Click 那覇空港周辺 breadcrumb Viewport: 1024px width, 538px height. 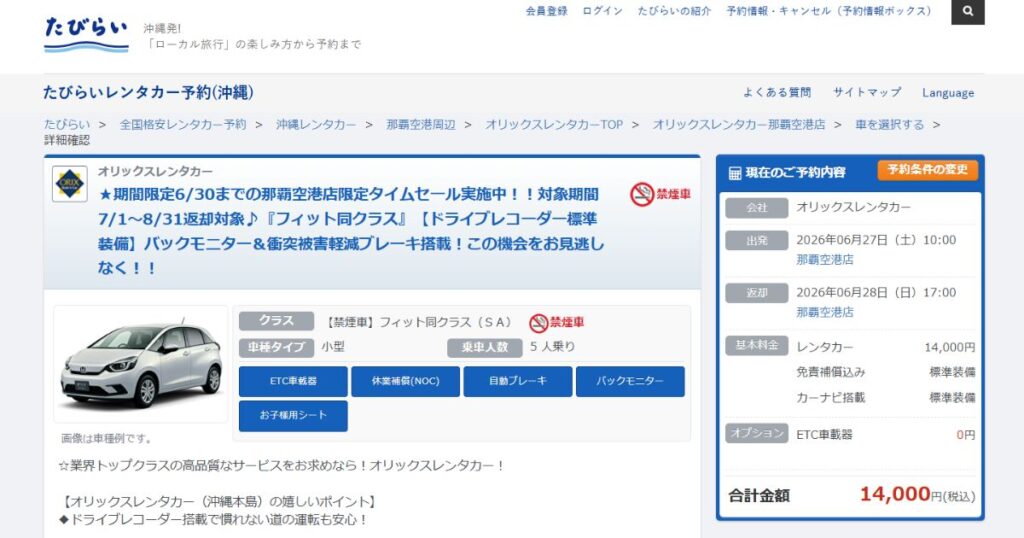point(421,124)
